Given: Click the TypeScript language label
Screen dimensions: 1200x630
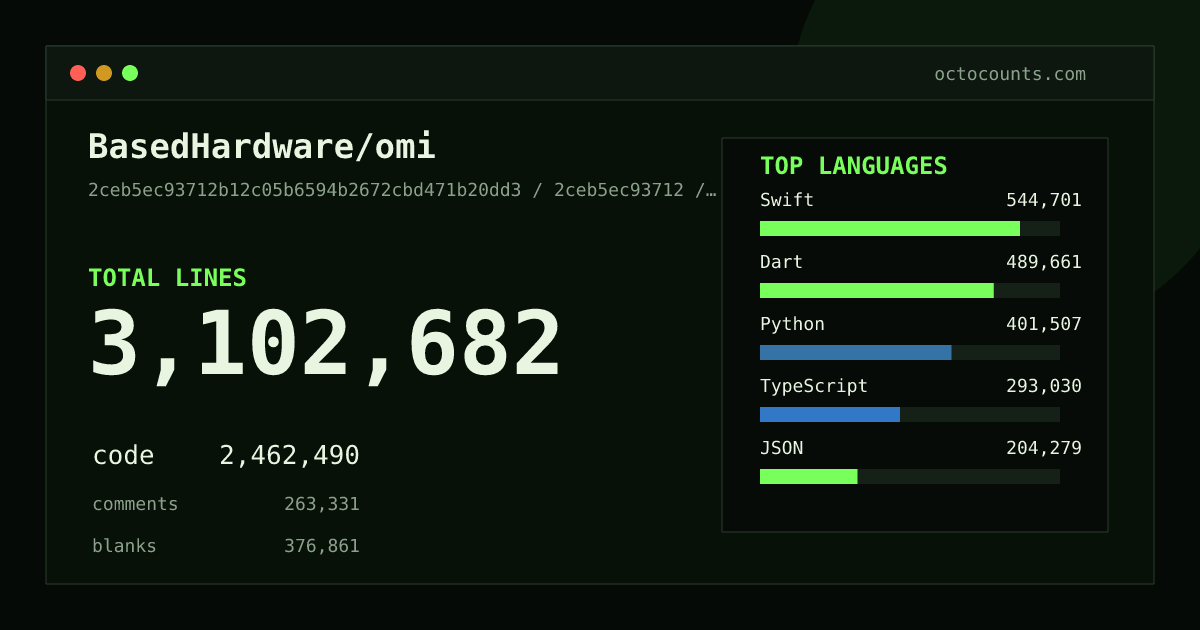Looking at the screenshot, I should pyautogui.click(x=814, y=386).
